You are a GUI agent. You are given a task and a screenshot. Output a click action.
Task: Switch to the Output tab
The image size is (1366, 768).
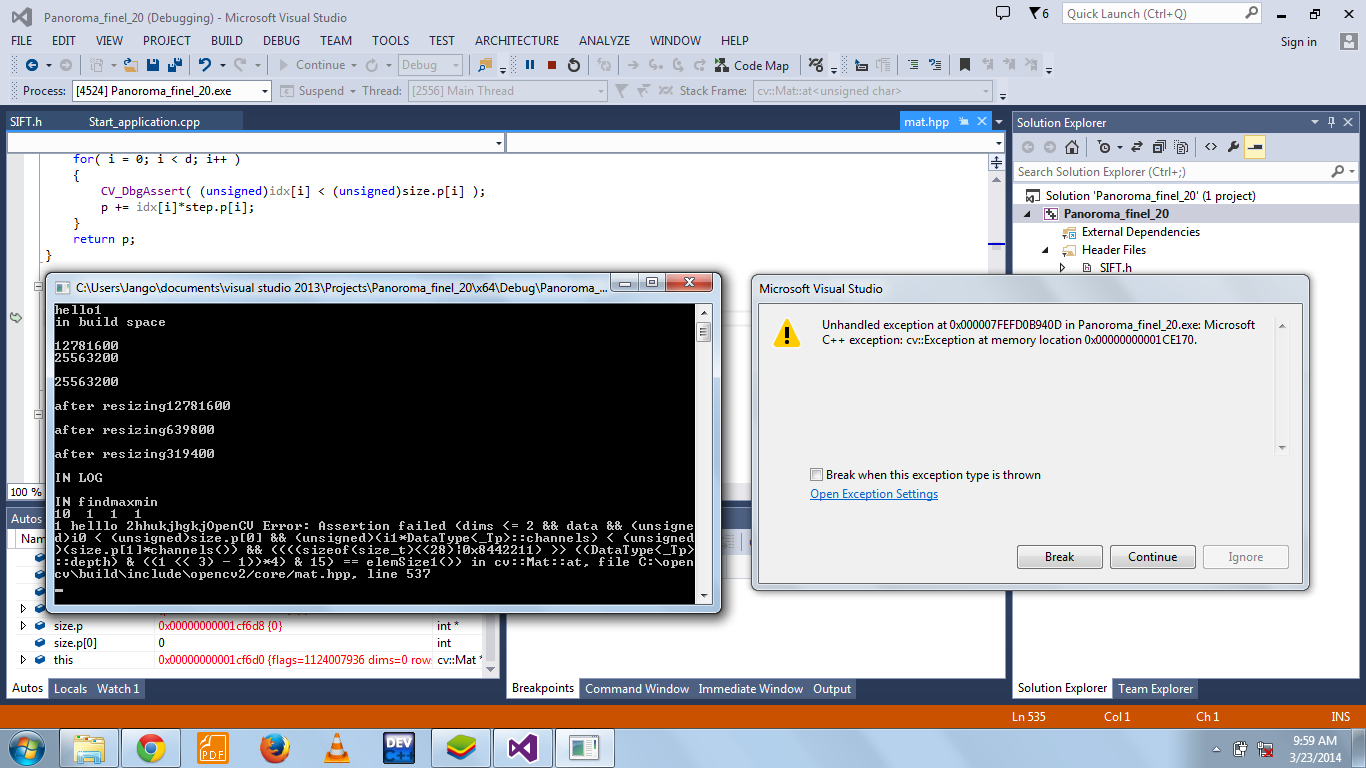[x=832, y=688]
